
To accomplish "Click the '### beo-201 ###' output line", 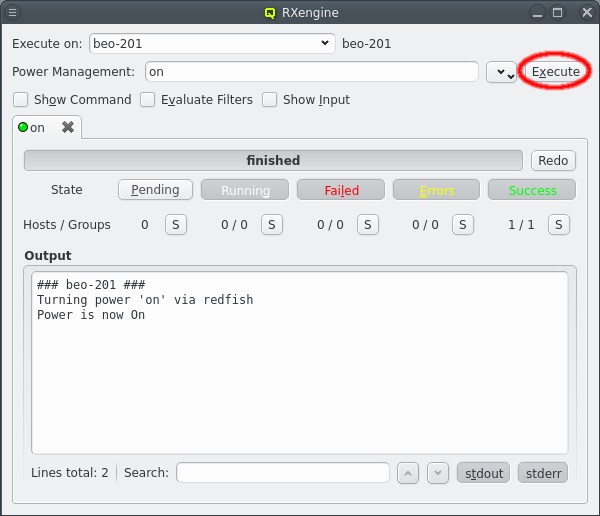I will (x=91, y=285).
